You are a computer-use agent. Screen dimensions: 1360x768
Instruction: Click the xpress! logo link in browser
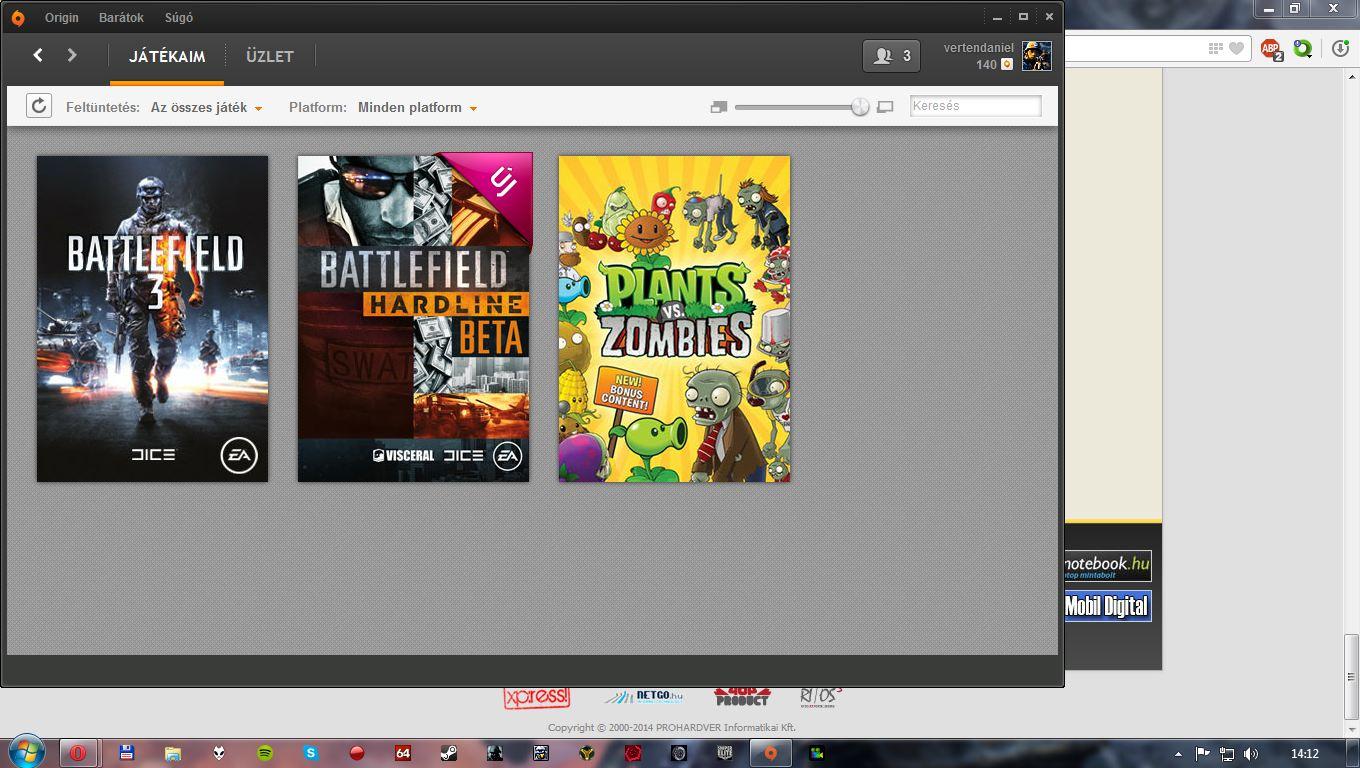pos(537,697)
